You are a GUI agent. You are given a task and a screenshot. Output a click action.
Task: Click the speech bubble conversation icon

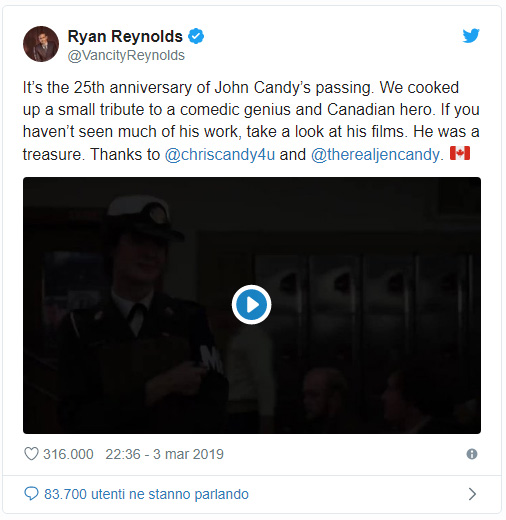pyautogui.click(x=31, y=494)
